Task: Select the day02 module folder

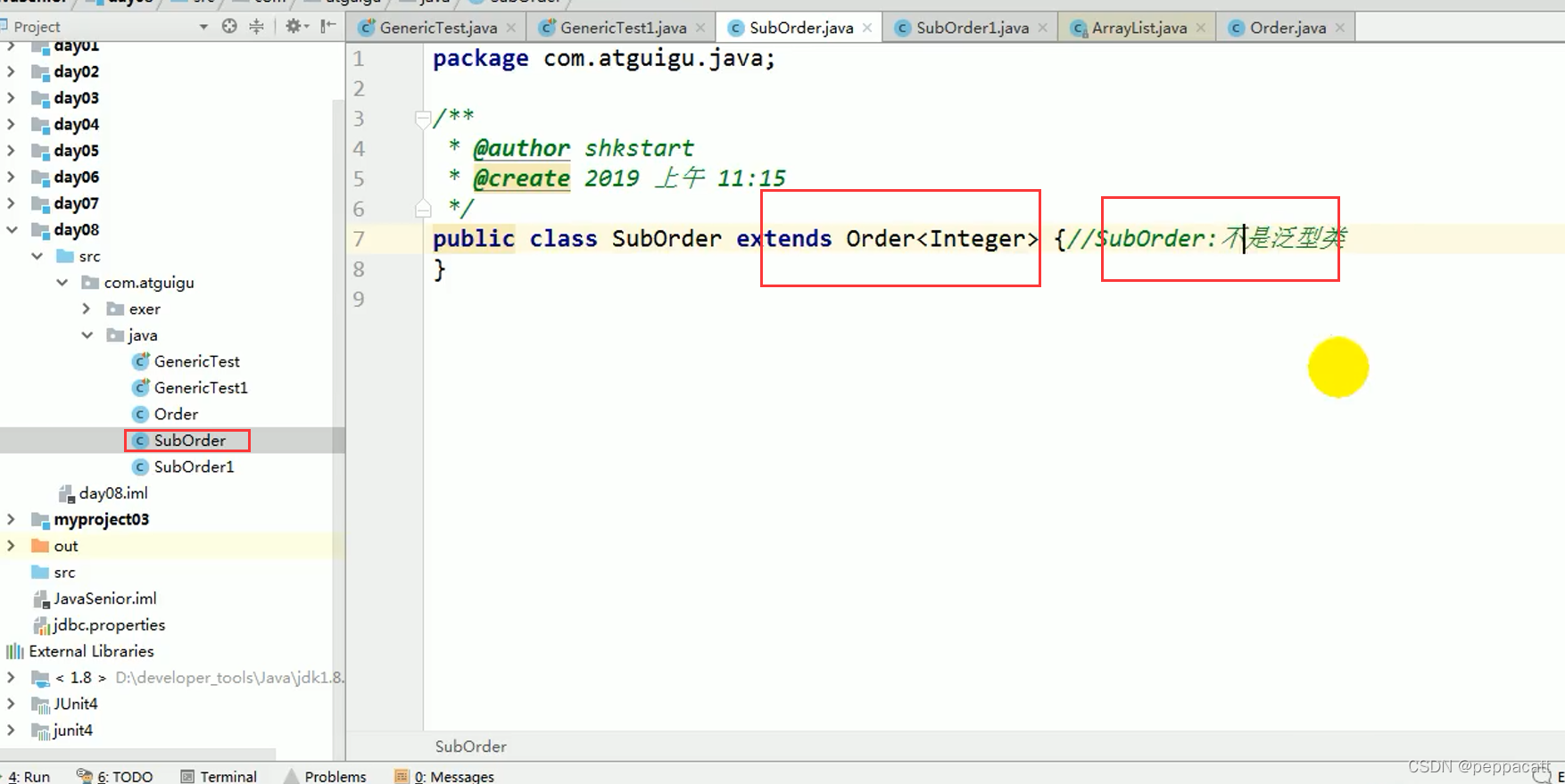Action: (x=65, y=71)
